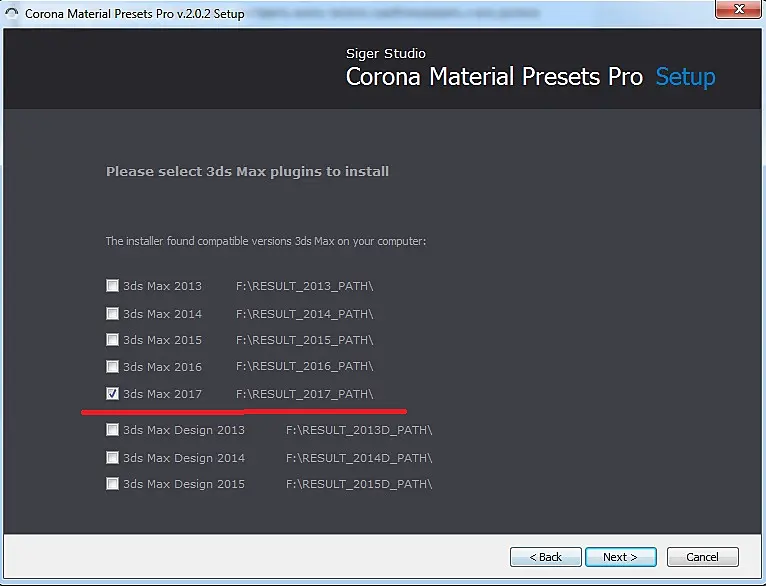Viewport: 766px width, 586px height.
Task: Click 'The installer found compatible versions' text
Action: (266, 241)
